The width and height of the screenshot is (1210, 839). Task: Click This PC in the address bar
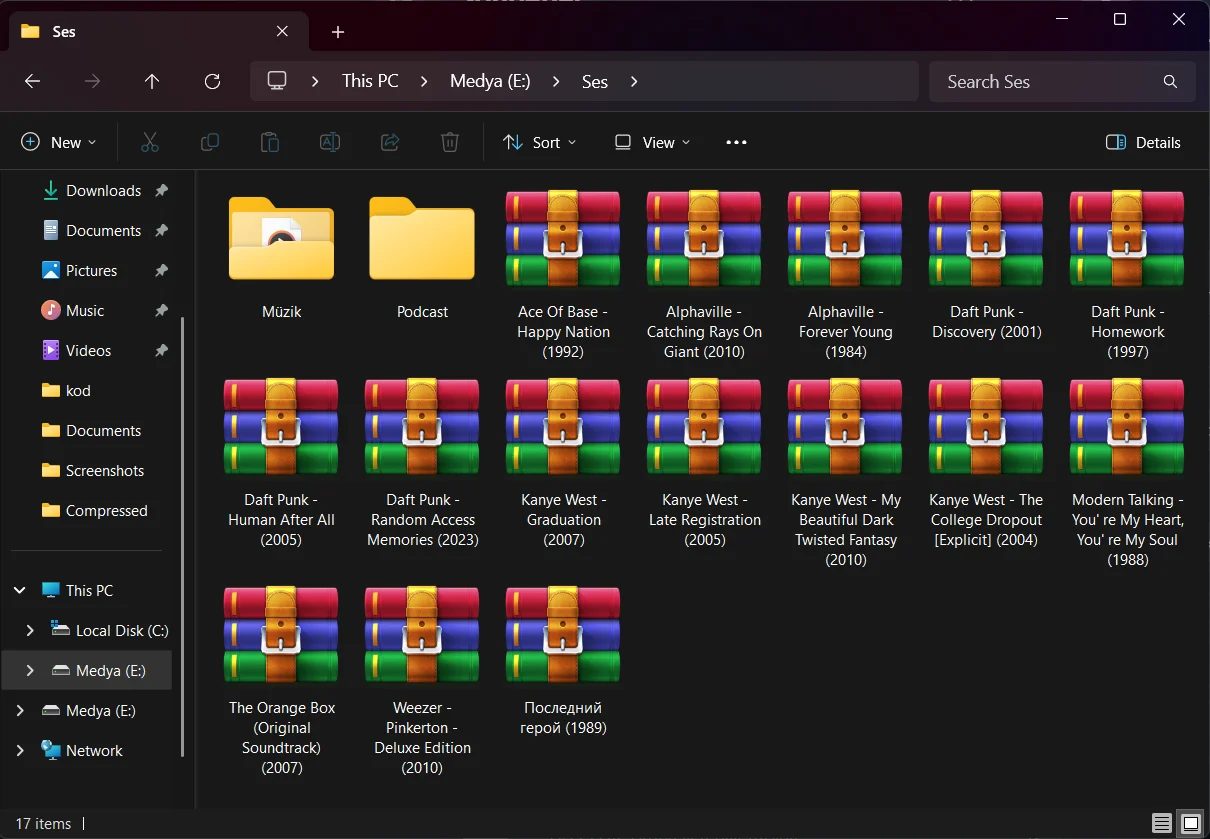pos(370,81)
